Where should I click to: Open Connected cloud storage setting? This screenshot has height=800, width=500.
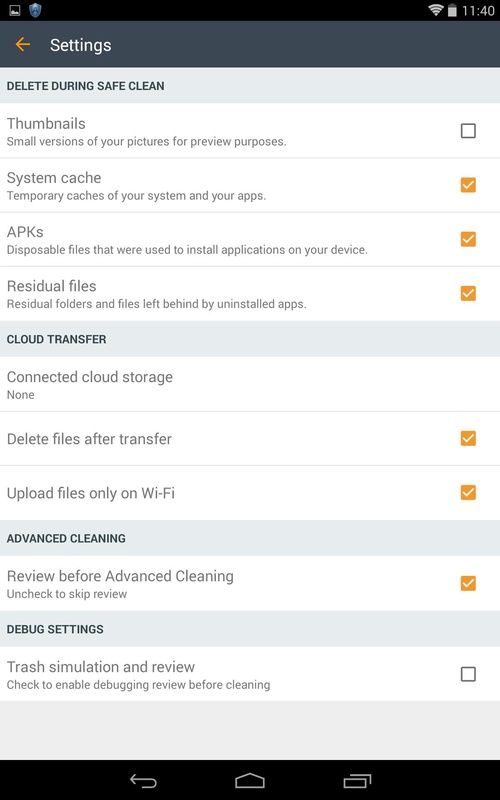point(250,384)
